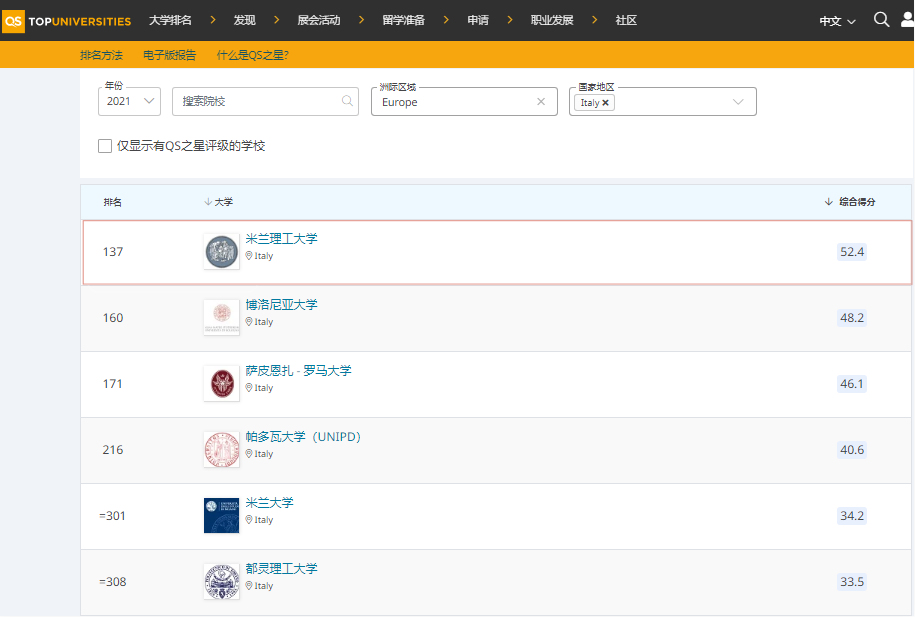915x617 pixels.
Task: Open site search with the magnifier icon
Action: (x=881, y=19)
